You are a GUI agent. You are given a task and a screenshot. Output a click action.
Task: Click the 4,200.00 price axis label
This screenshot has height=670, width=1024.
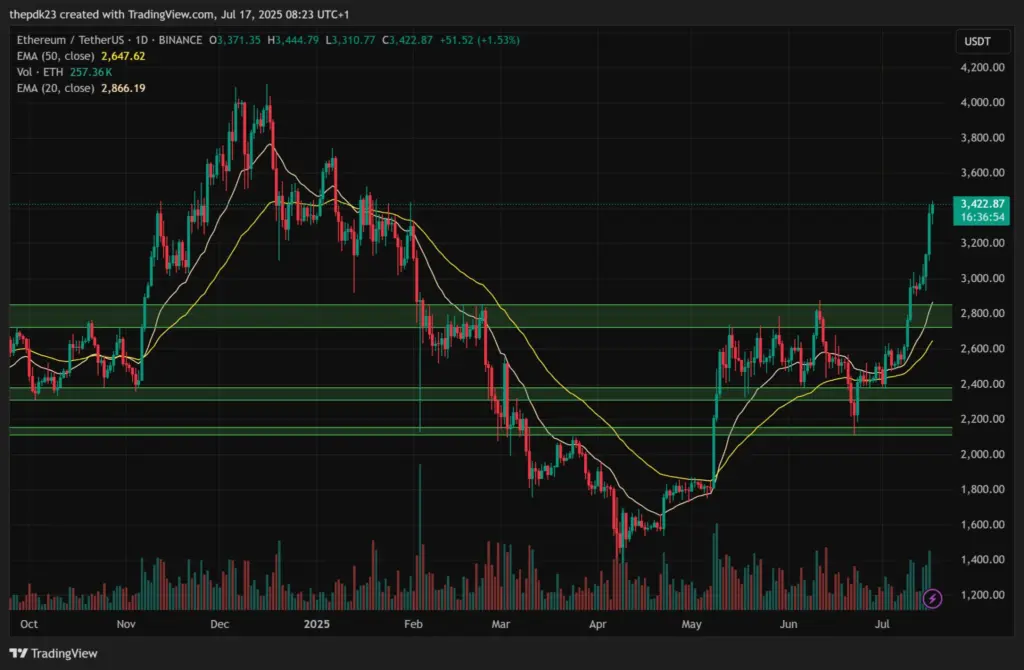pyautogui.click(x=981, y=68)
